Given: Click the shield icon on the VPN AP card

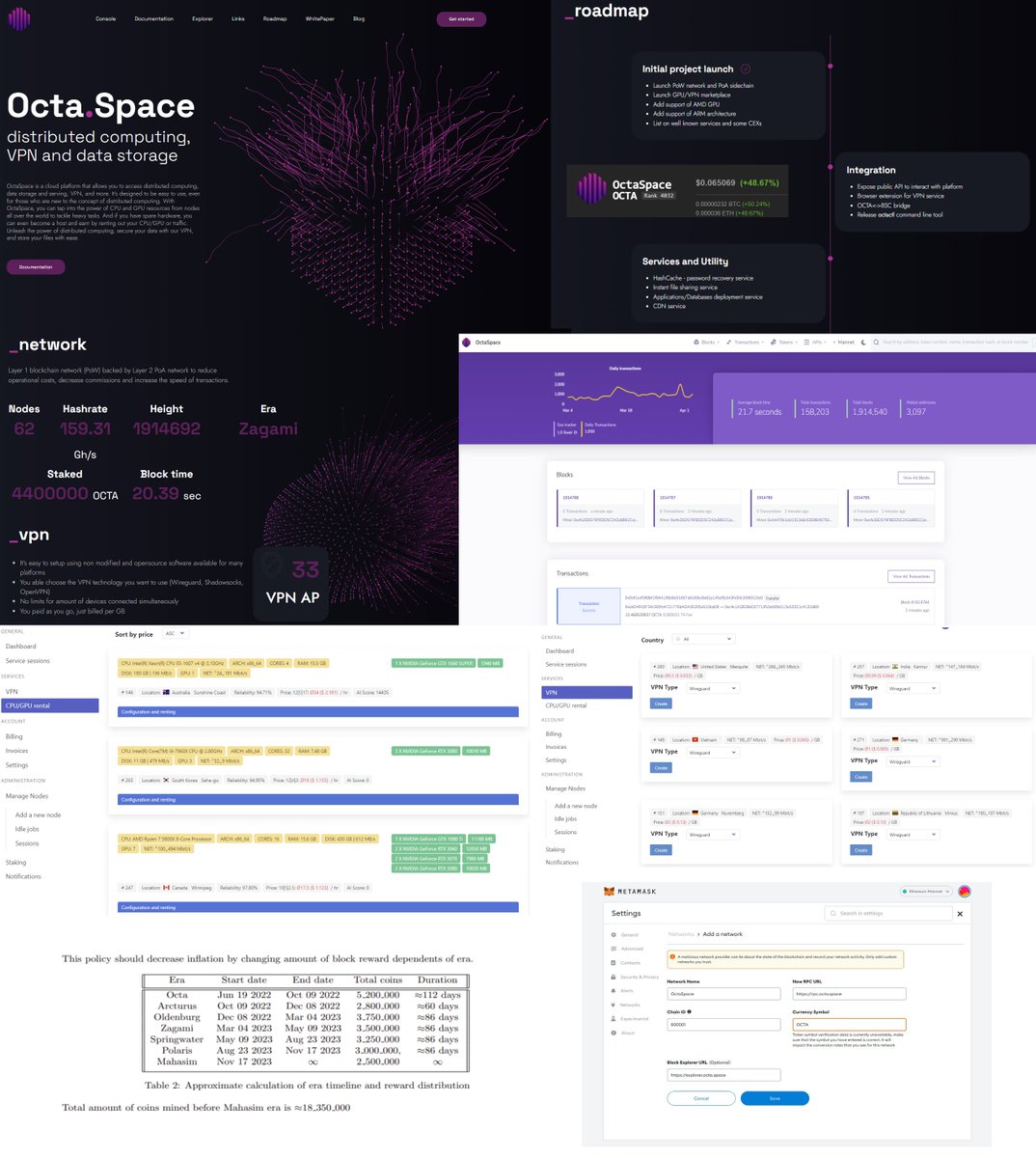Looking at the screenshot, I should point(272,564).
